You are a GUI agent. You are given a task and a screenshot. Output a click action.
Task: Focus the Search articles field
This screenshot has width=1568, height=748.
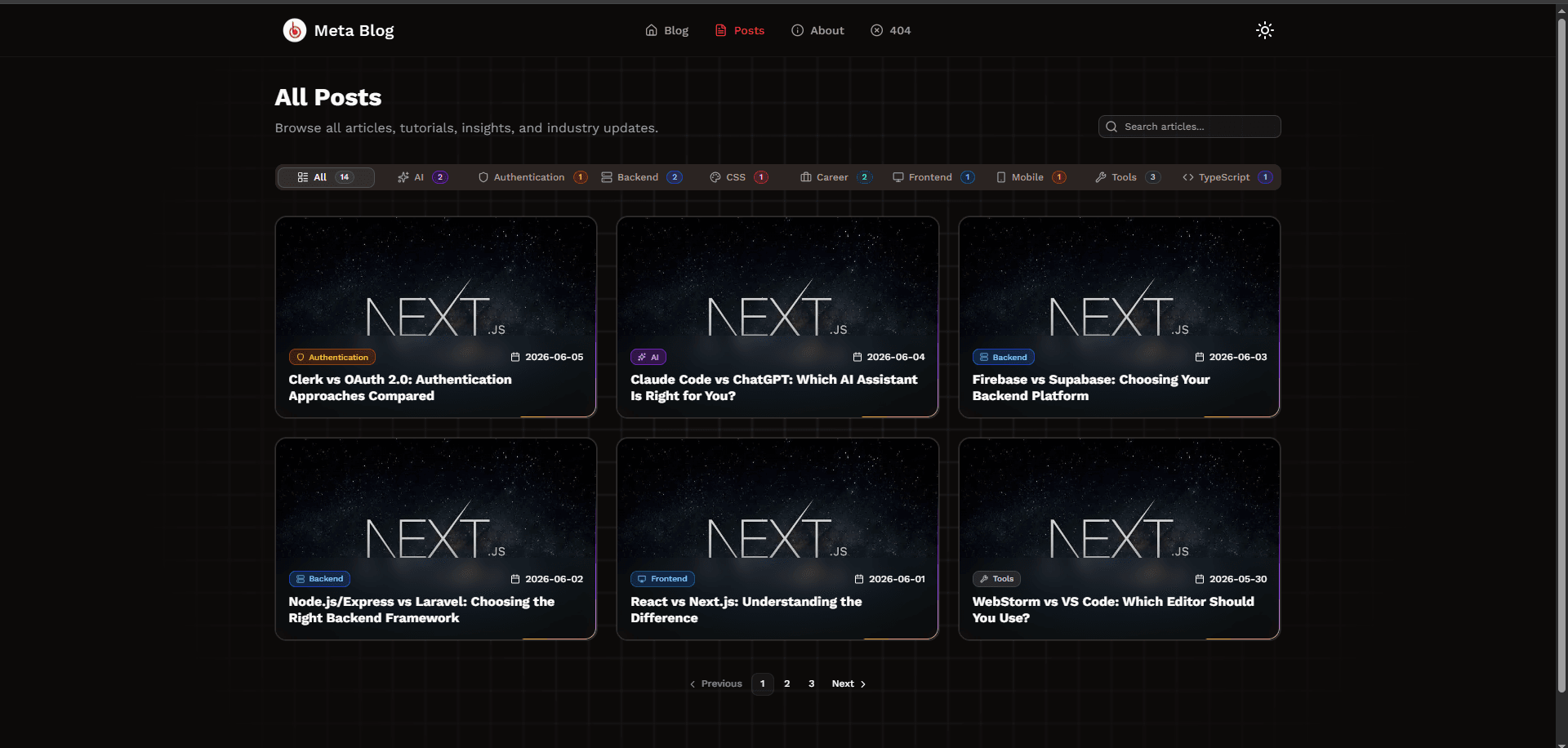tap(1189, 127)
